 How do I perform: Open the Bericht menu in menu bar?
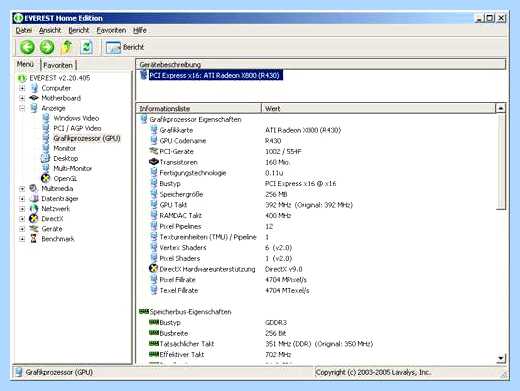click(79, 30)
